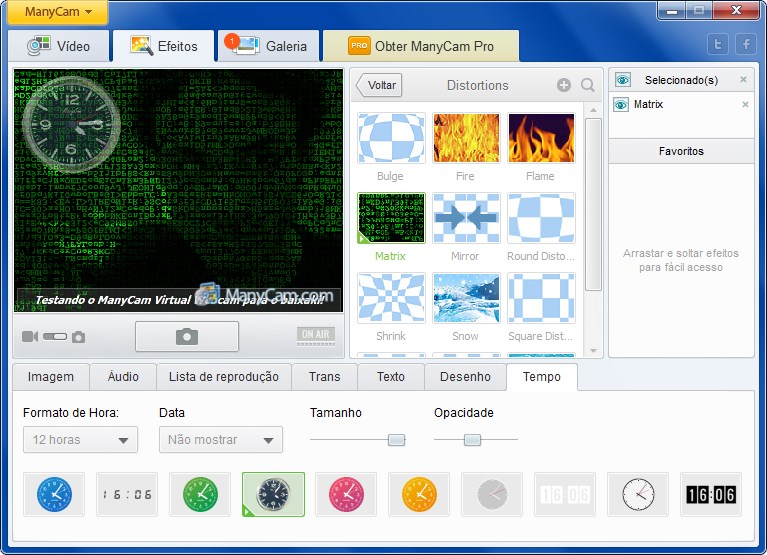This screenshot has height=555, width=767.
Task: Click the effects list scroll up arrow
Action: 593,110
